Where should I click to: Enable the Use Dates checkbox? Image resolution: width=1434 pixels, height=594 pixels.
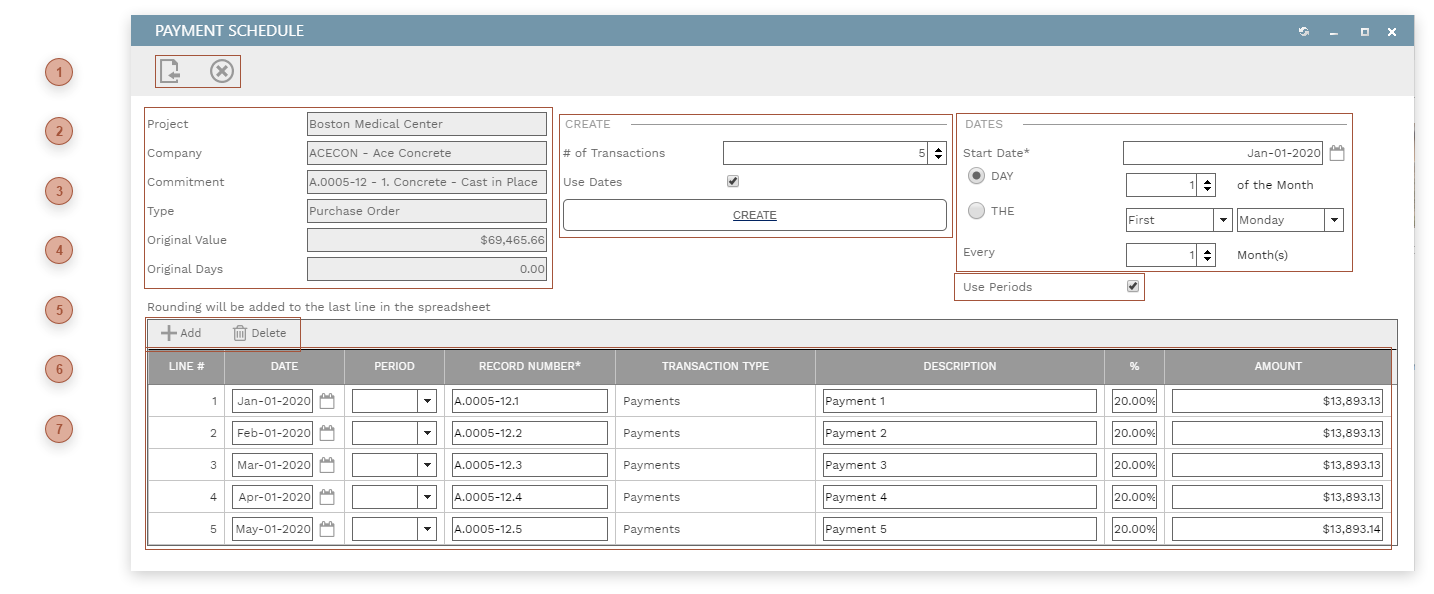click(x=733, y=181)
